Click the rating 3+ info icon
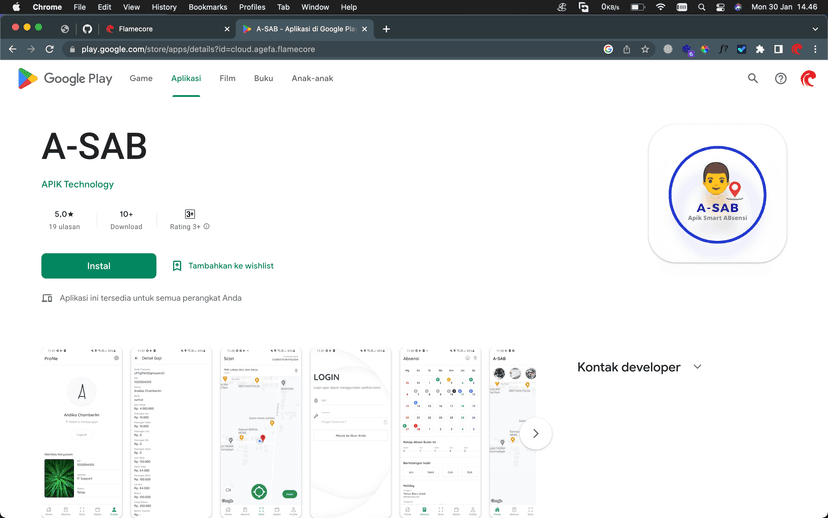Viewport: 828px width, 518px height. tap(207, 227)
